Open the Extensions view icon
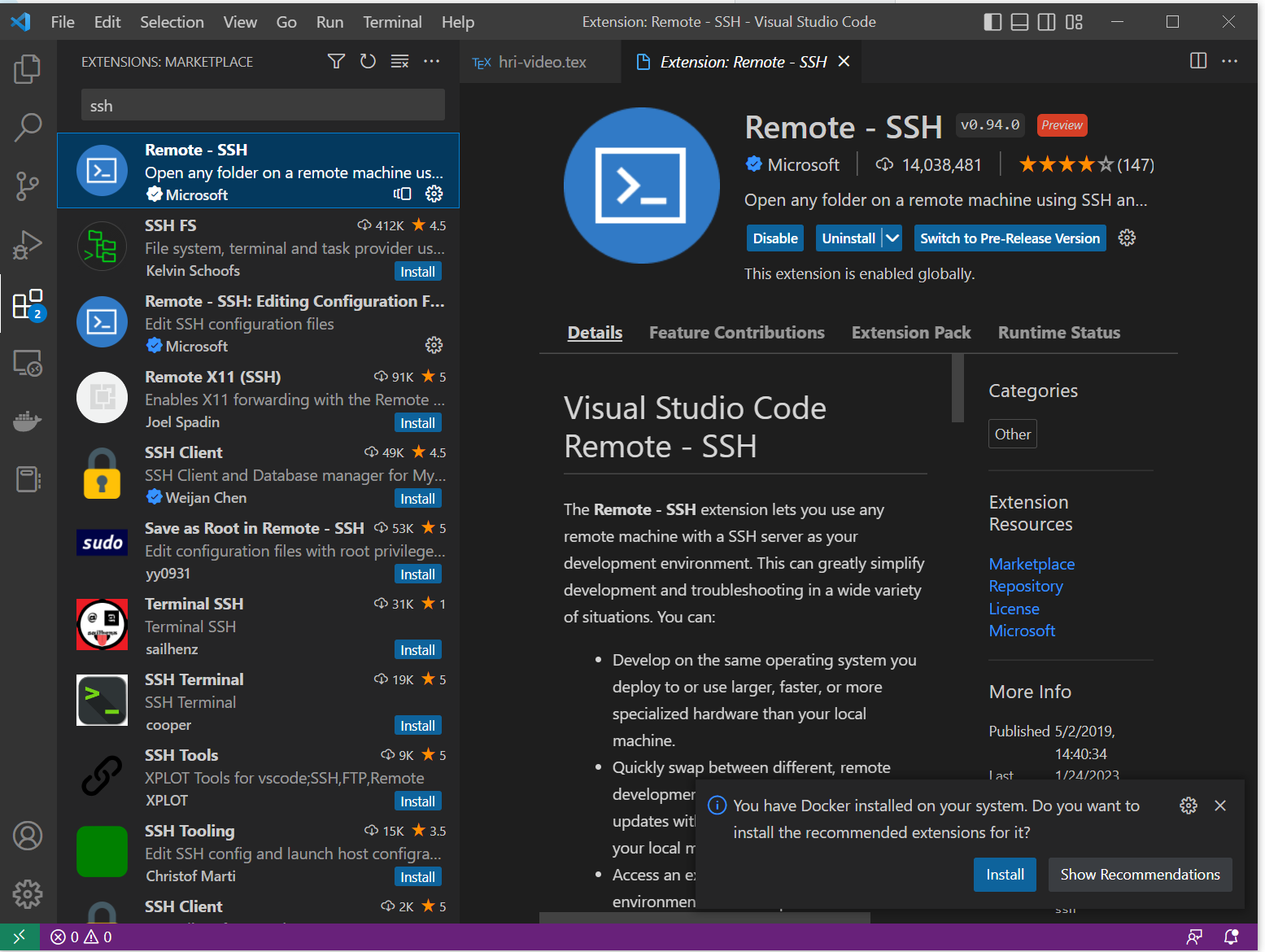 tap(28, 304)
